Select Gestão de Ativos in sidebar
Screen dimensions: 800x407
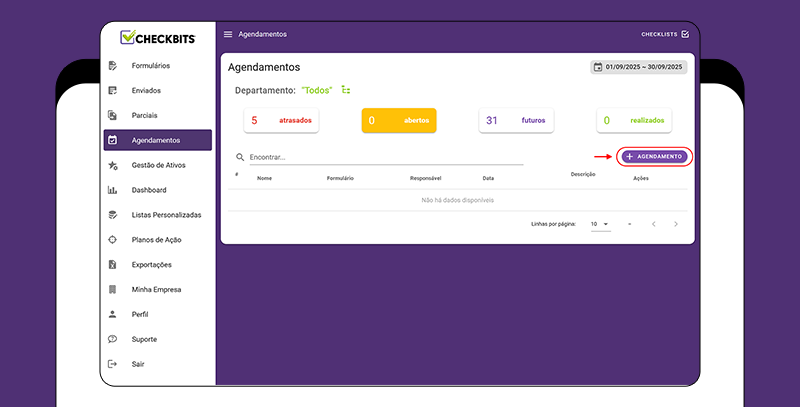(158, 165)
